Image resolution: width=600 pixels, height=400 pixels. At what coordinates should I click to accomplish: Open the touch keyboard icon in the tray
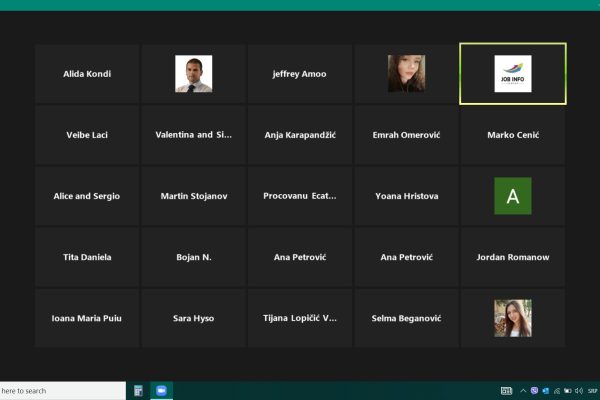[506, 390]
